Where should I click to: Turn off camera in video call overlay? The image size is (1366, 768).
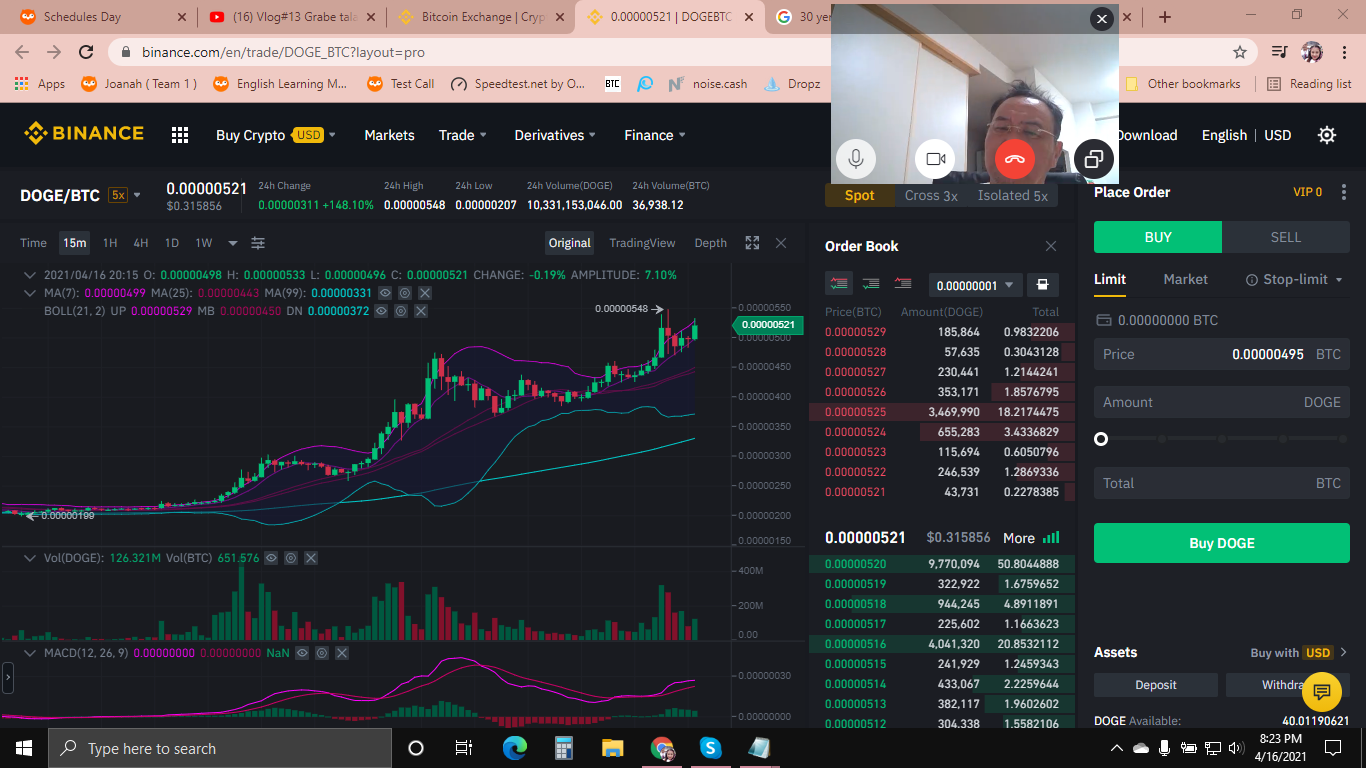point(935,159)
